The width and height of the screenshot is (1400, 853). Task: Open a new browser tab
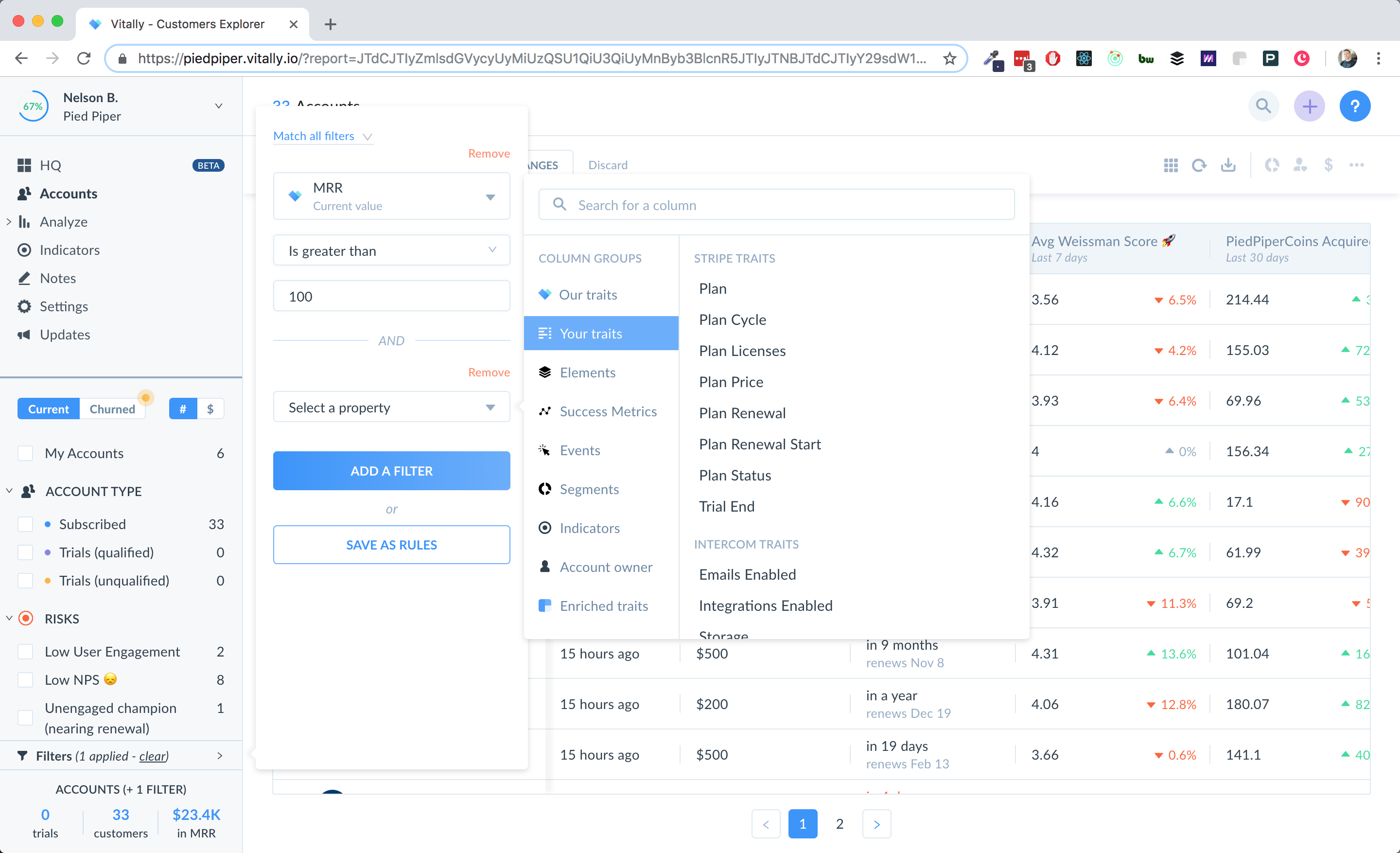tap(330, 24)
